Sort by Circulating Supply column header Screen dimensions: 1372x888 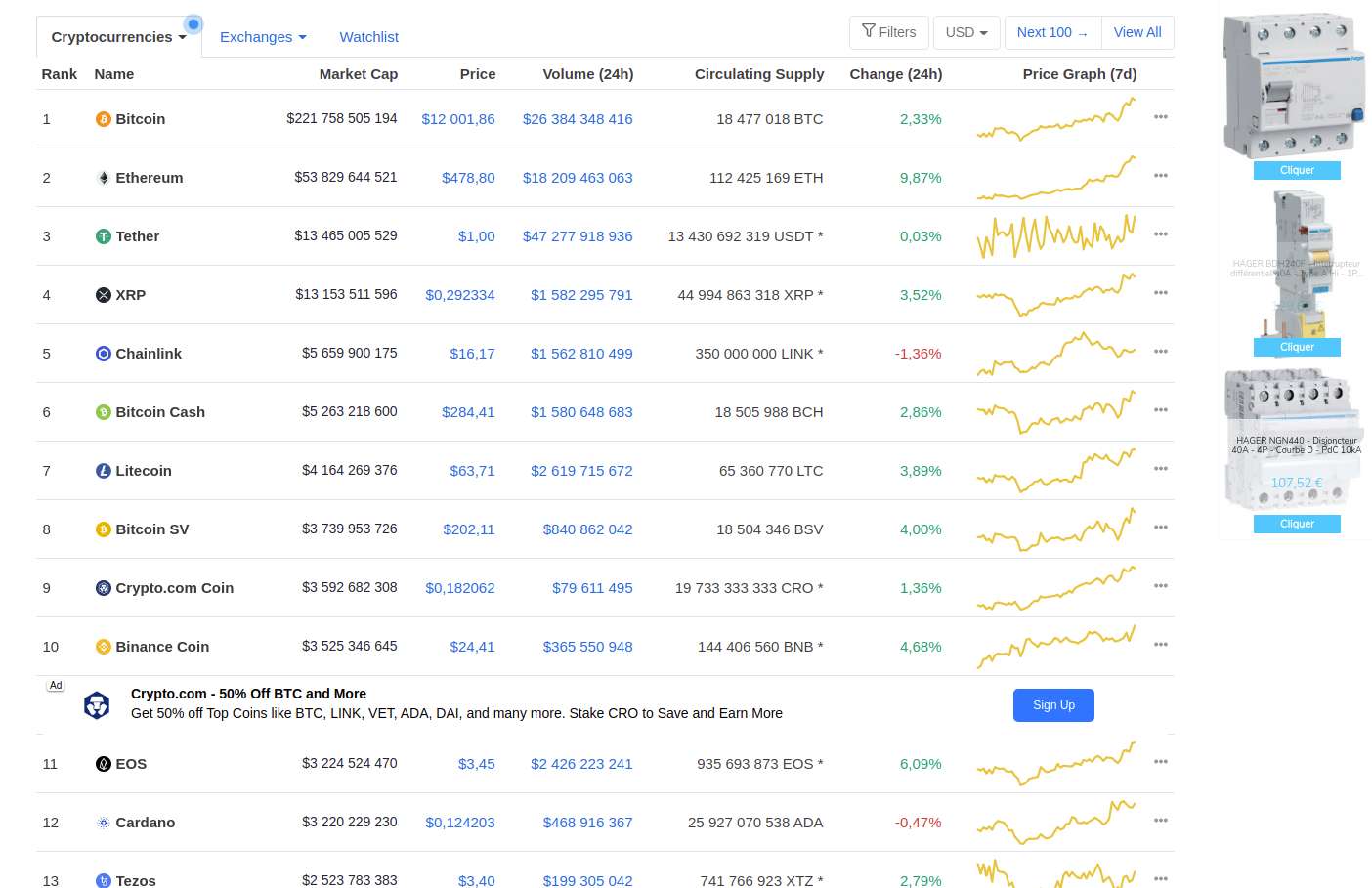(759, 74)
